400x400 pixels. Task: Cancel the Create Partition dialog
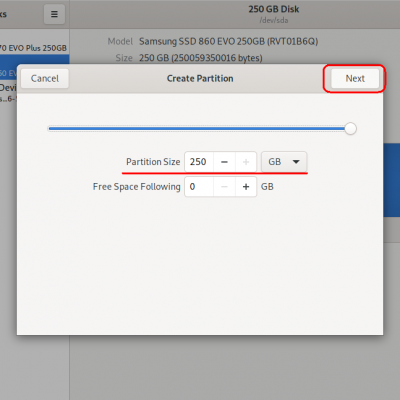(x=45, y=79)
